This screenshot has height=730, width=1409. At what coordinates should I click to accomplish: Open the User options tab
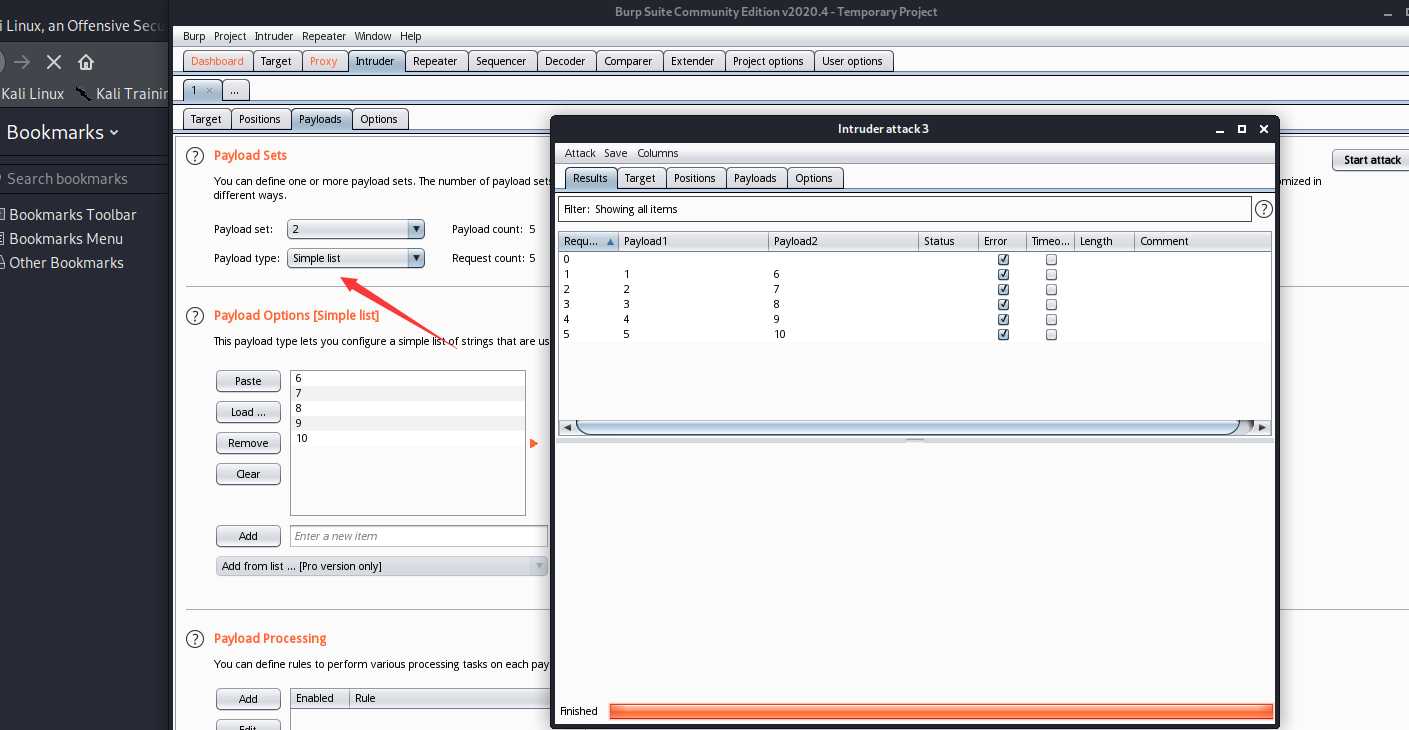coord(852,61)
